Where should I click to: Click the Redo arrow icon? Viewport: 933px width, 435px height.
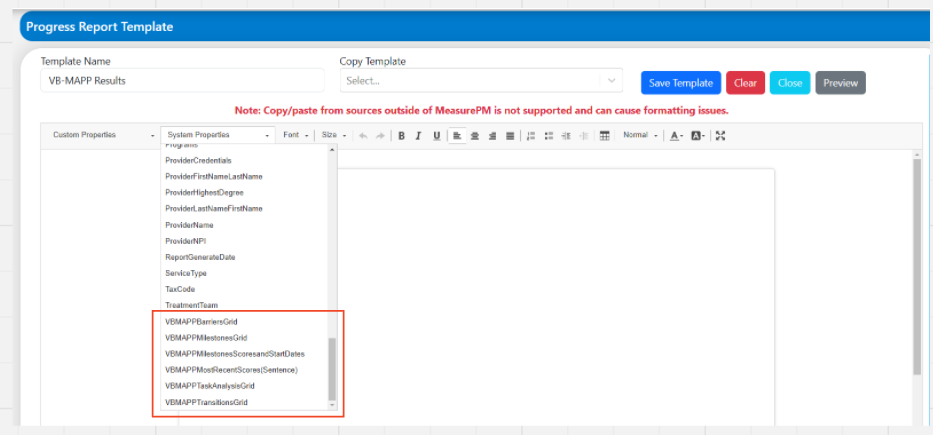coord(380,136)
